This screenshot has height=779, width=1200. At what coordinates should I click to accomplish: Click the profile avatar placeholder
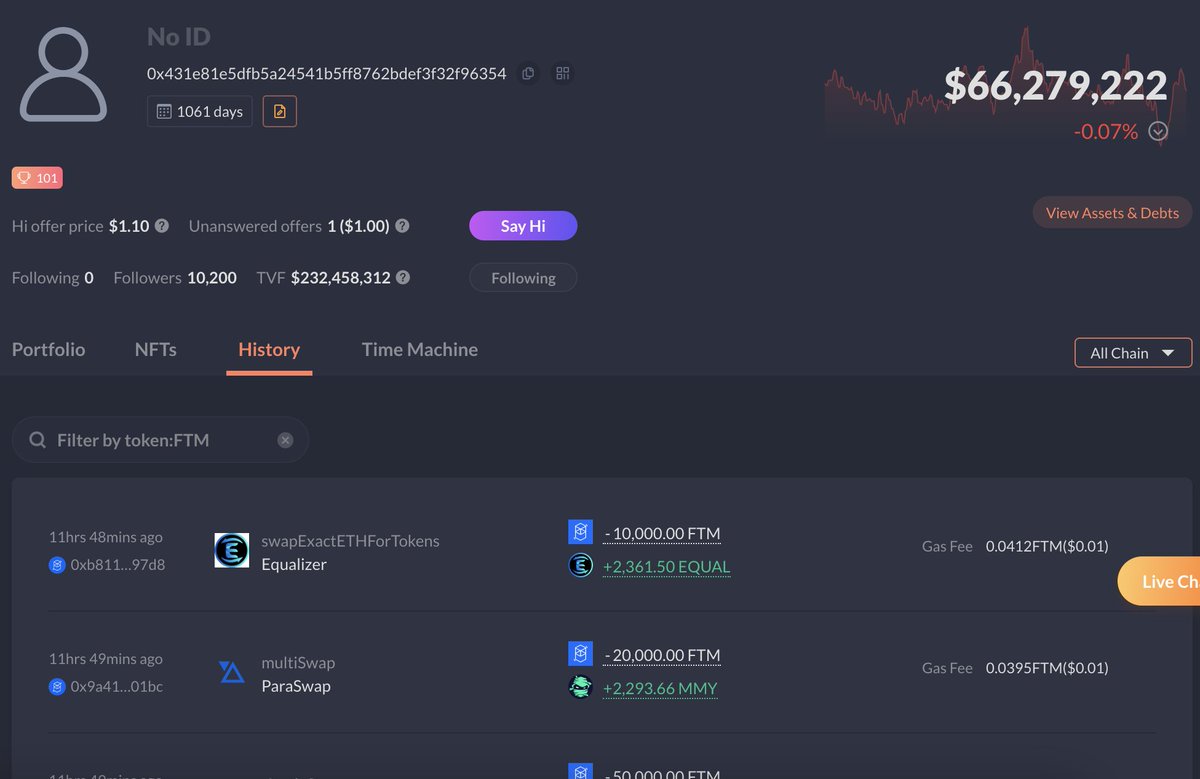63,75
